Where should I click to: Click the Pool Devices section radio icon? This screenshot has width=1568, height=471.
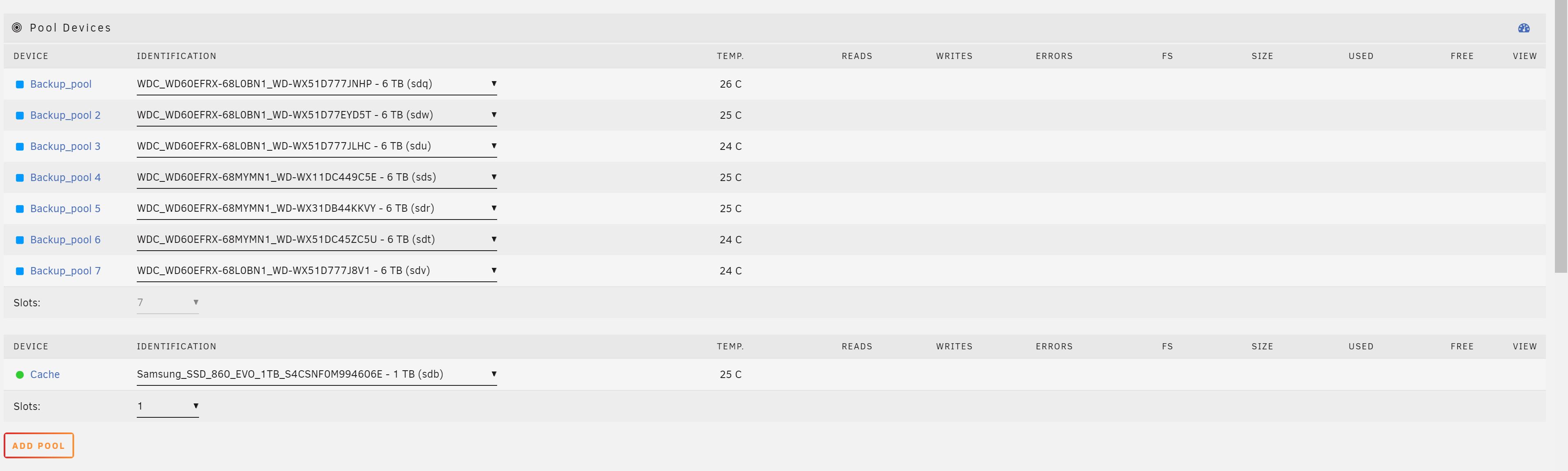(x=17, y=27)
